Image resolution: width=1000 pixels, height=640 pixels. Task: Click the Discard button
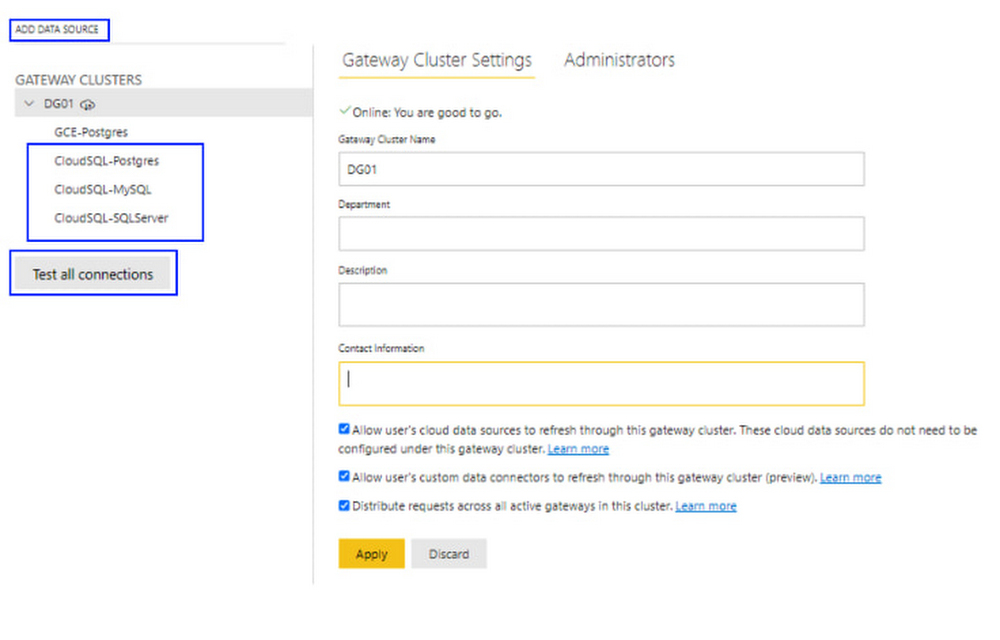(448, 554)
